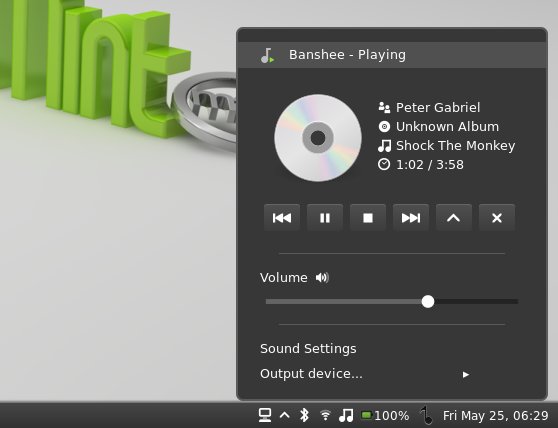This screenshot has width=558, height=428.
Task: Open the calendar from Fri May 25 clock
Action: click(495, 416)
